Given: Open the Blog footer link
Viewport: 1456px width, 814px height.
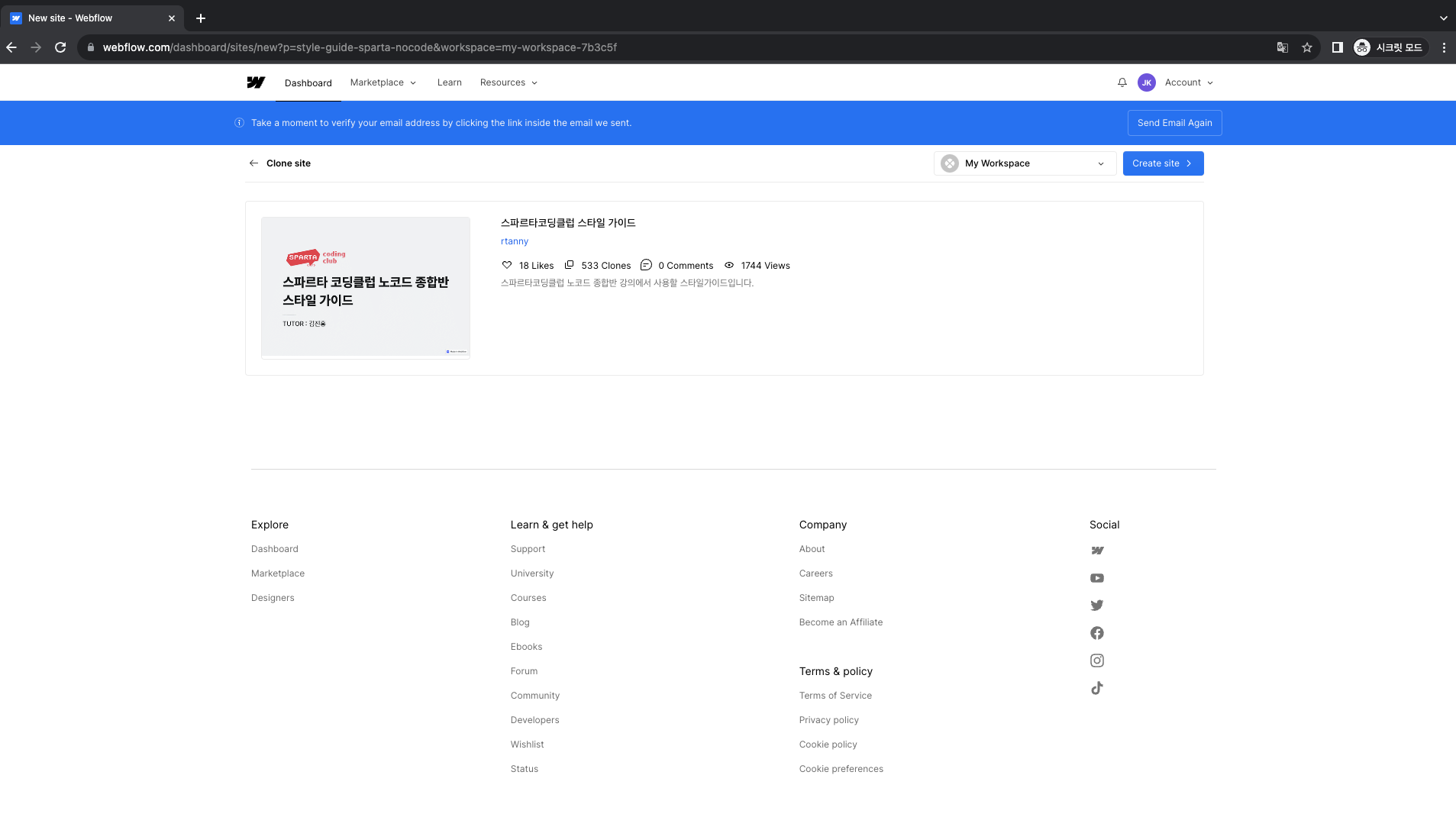Looking at the screenshot, I should [520, 622].
